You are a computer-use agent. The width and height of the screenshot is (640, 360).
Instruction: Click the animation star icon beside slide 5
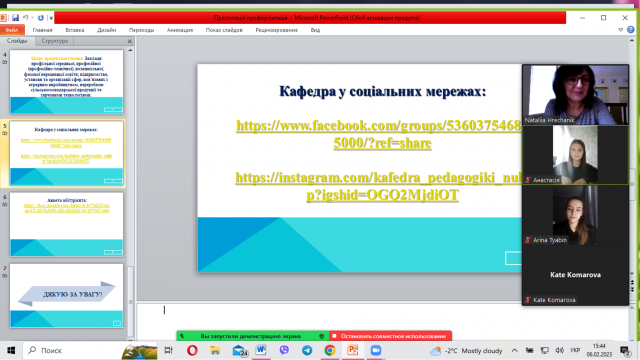(5, 133)
